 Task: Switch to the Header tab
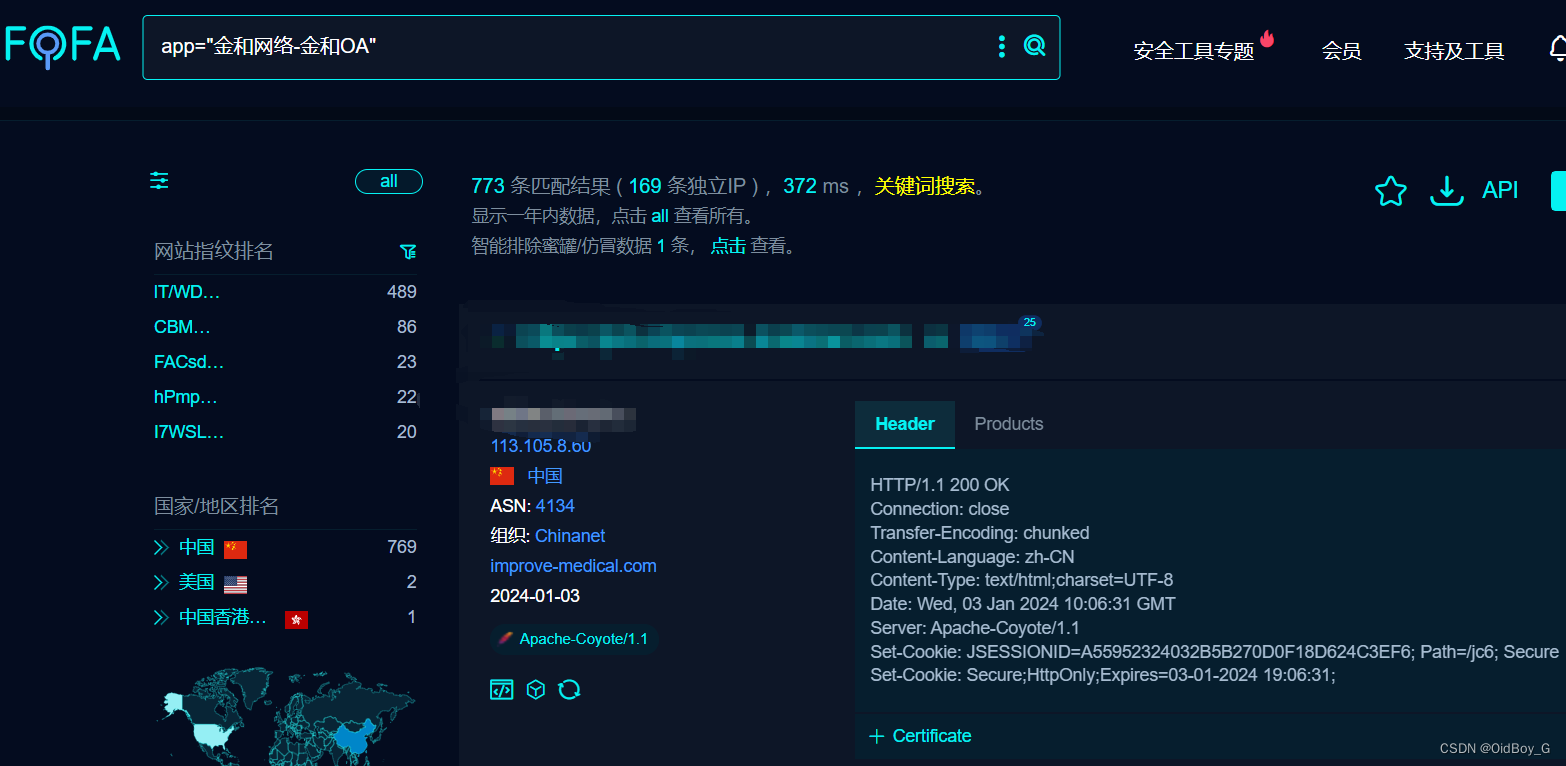905,424
